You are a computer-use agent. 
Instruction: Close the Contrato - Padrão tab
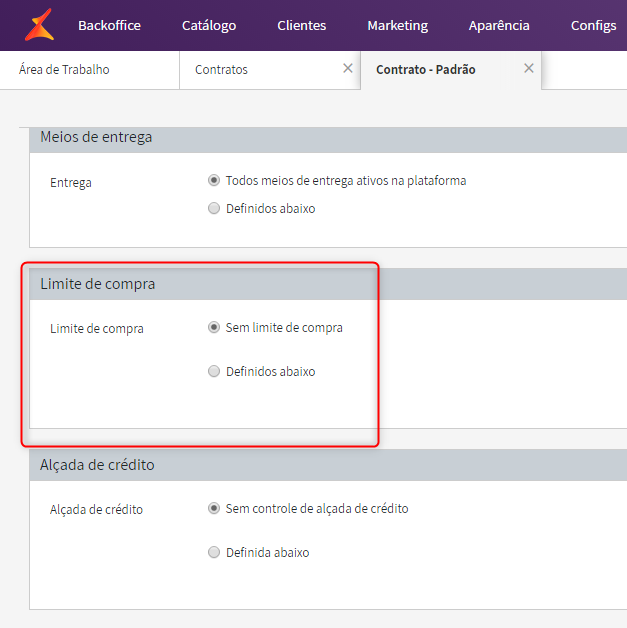point(529,68)
